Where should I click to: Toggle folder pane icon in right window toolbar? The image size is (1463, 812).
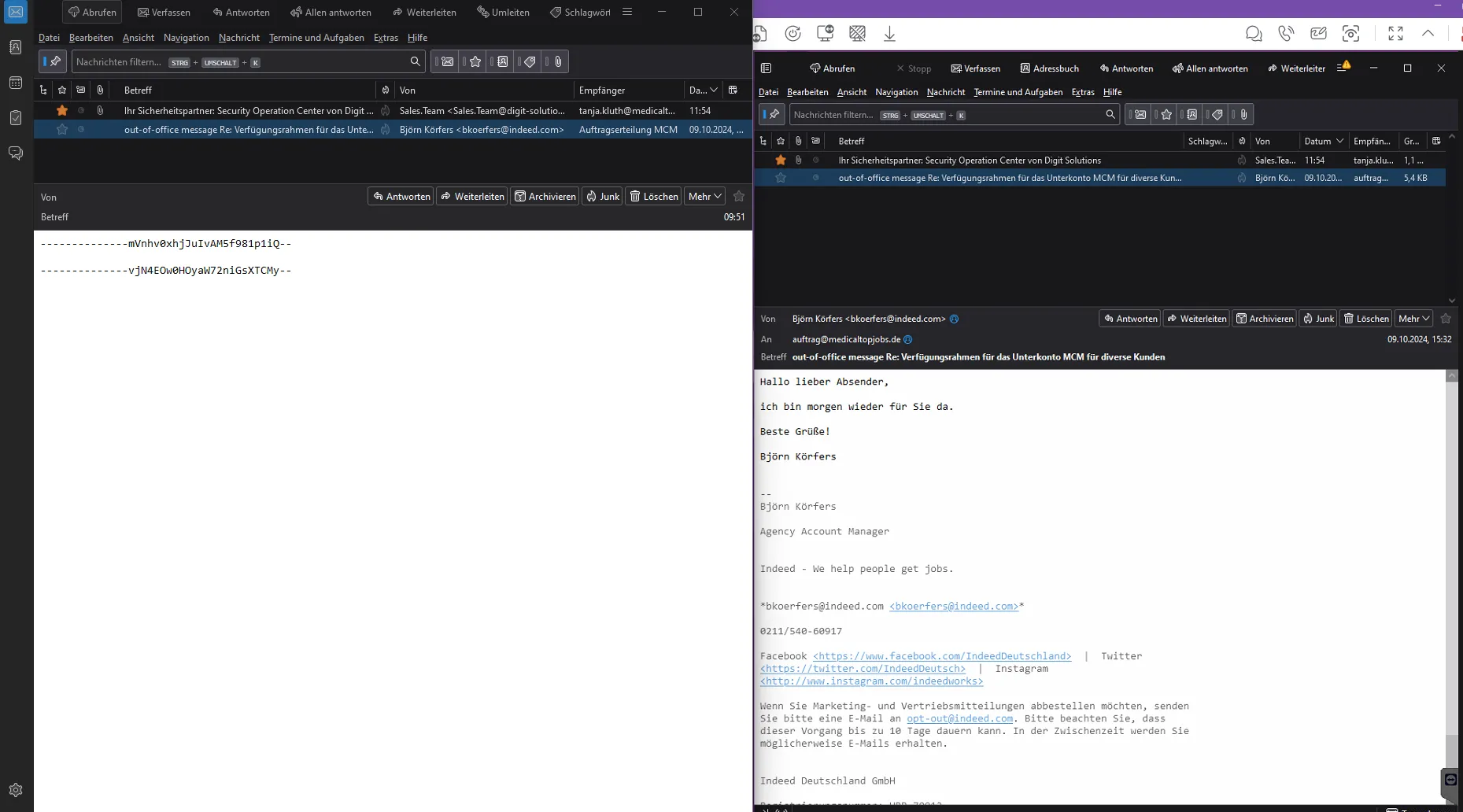pyautogui.click(x=766, y=68)
